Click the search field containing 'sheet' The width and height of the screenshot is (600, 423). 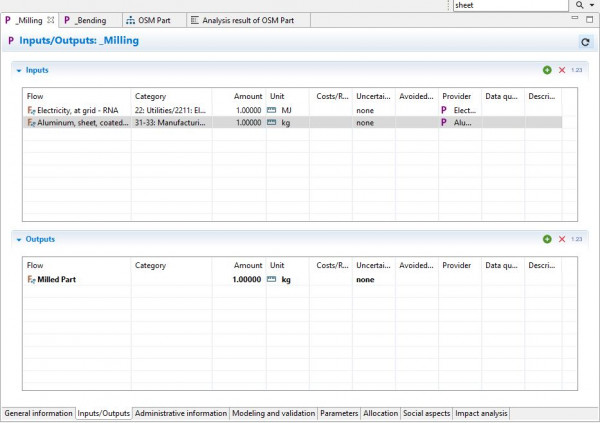pos(510,5)
